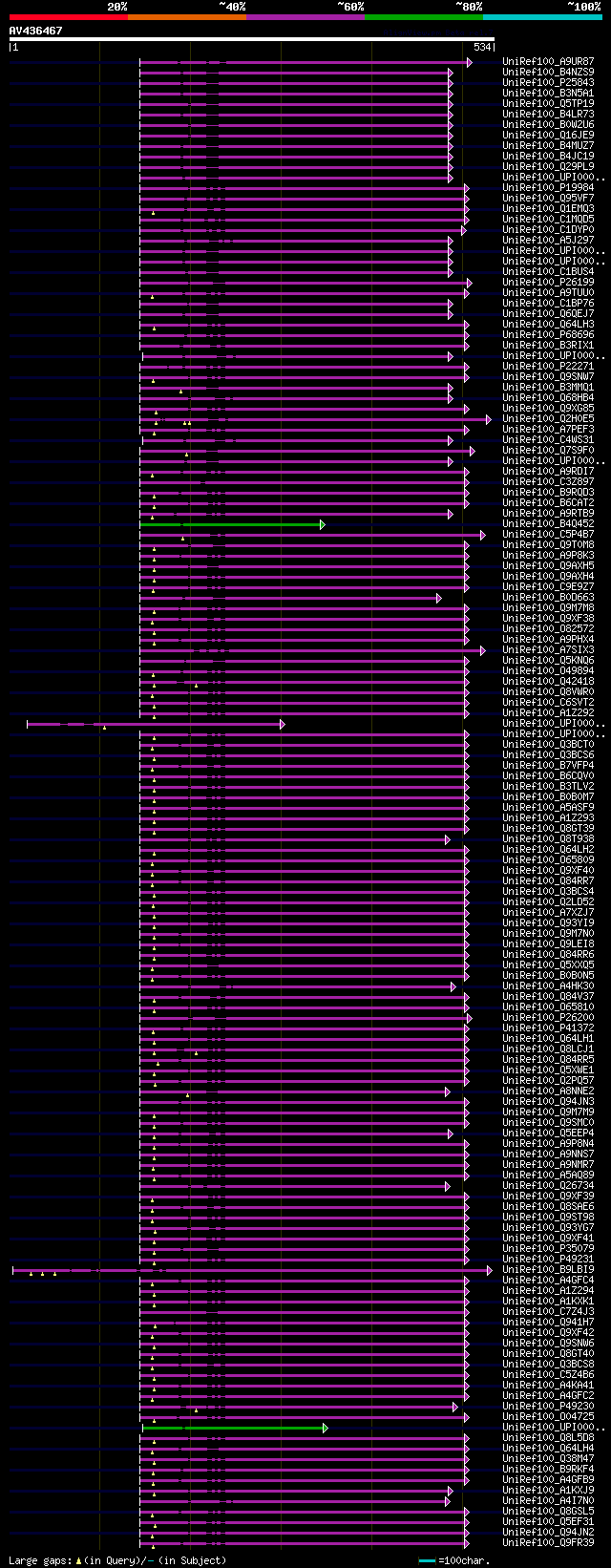Click the red 20% identity legend segment
Image resolution: width=611 pixels, height=1568 pixels.
point(68,16)
